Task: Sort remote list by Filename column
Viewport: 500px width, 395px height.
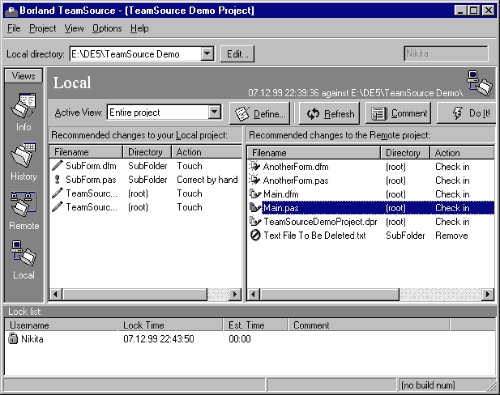Action: pos(314,153)
